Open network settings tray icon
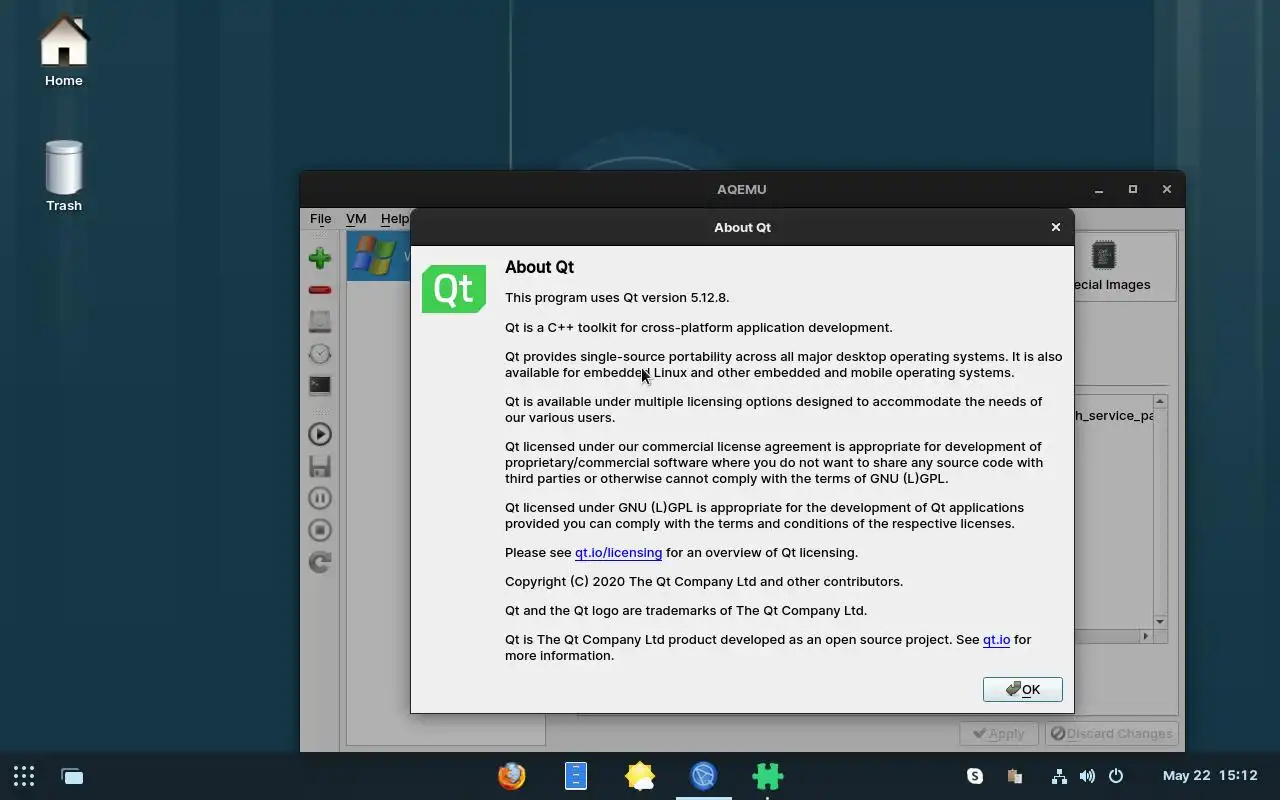 (1058, 776)
